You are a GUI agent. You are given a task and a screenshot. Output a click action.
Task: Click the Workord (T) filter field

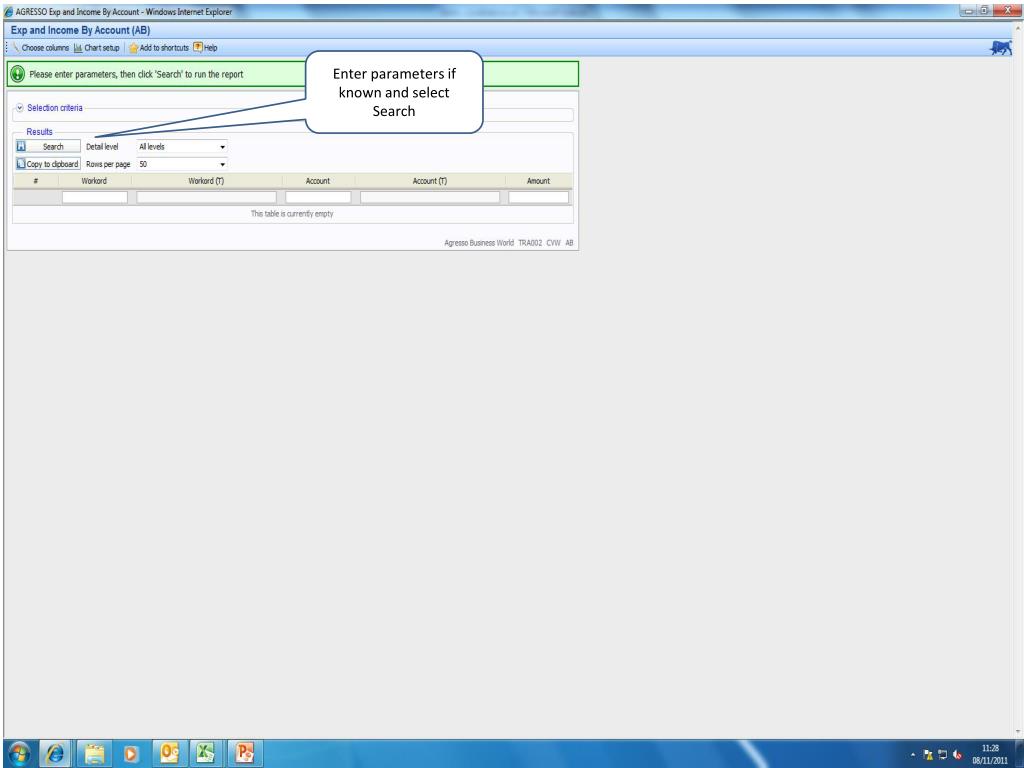(x=206, y=197)
